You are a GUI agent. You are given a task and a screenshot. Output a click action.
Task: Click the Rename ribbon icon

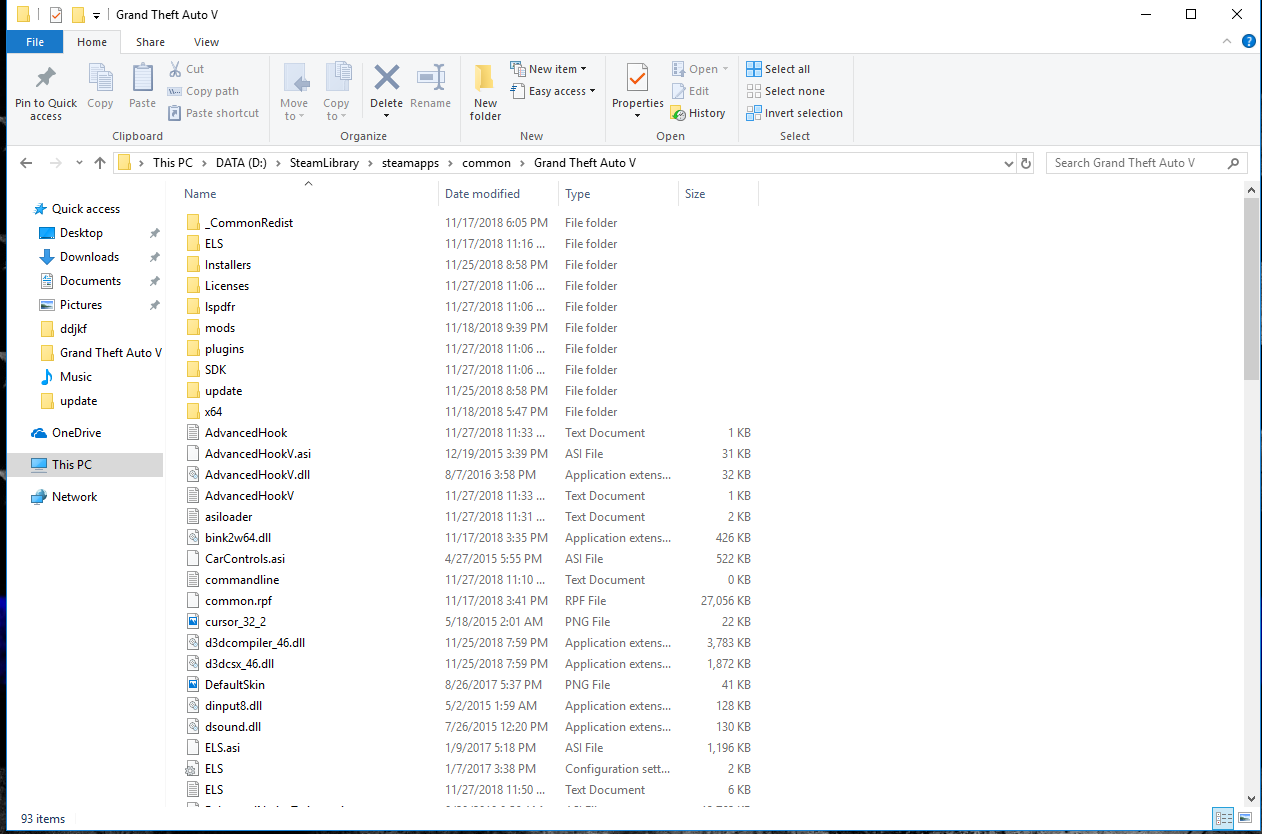pos(430,86)
